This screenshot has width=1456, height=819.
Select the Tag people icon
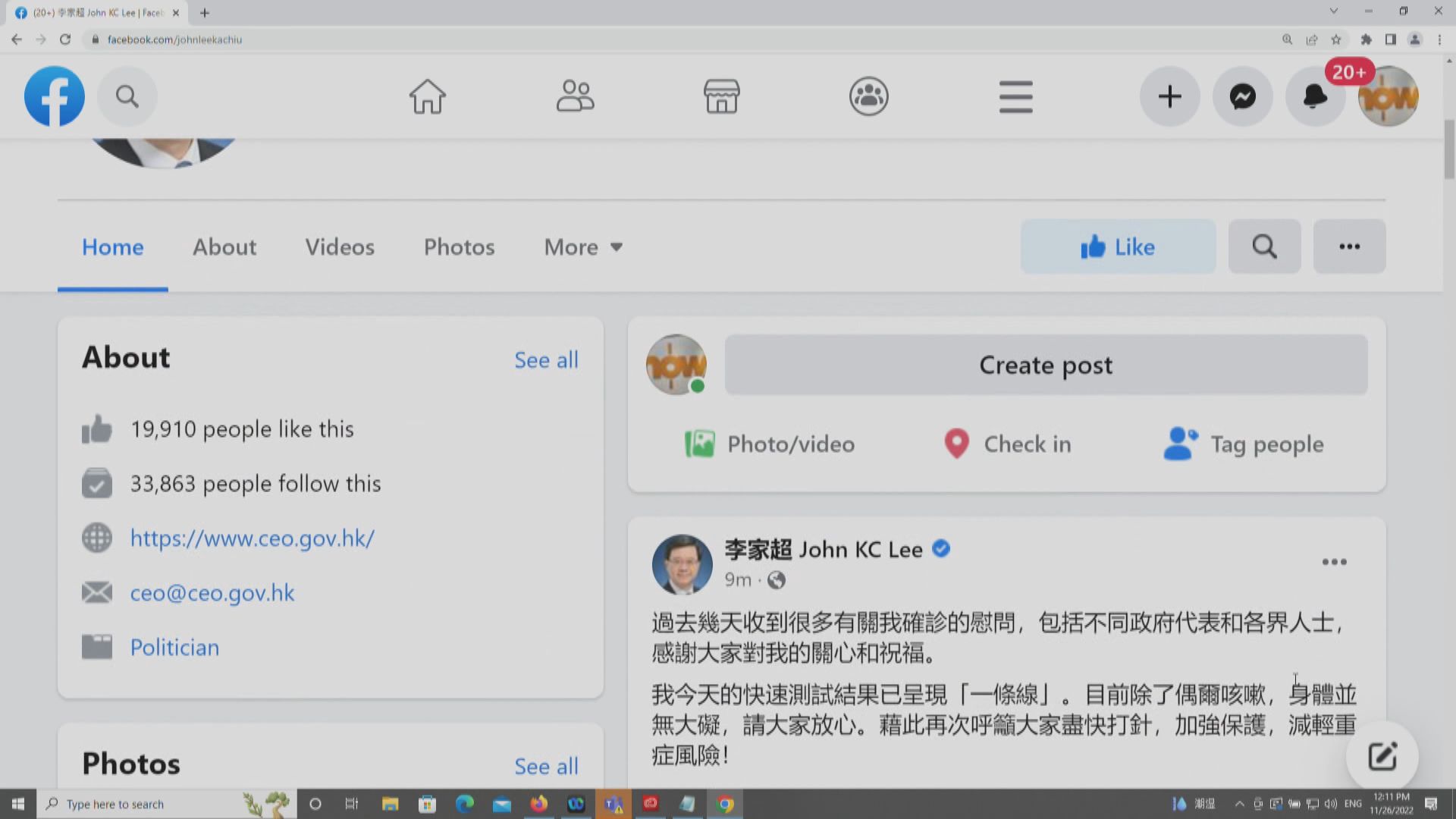[x=1180, y=444]
